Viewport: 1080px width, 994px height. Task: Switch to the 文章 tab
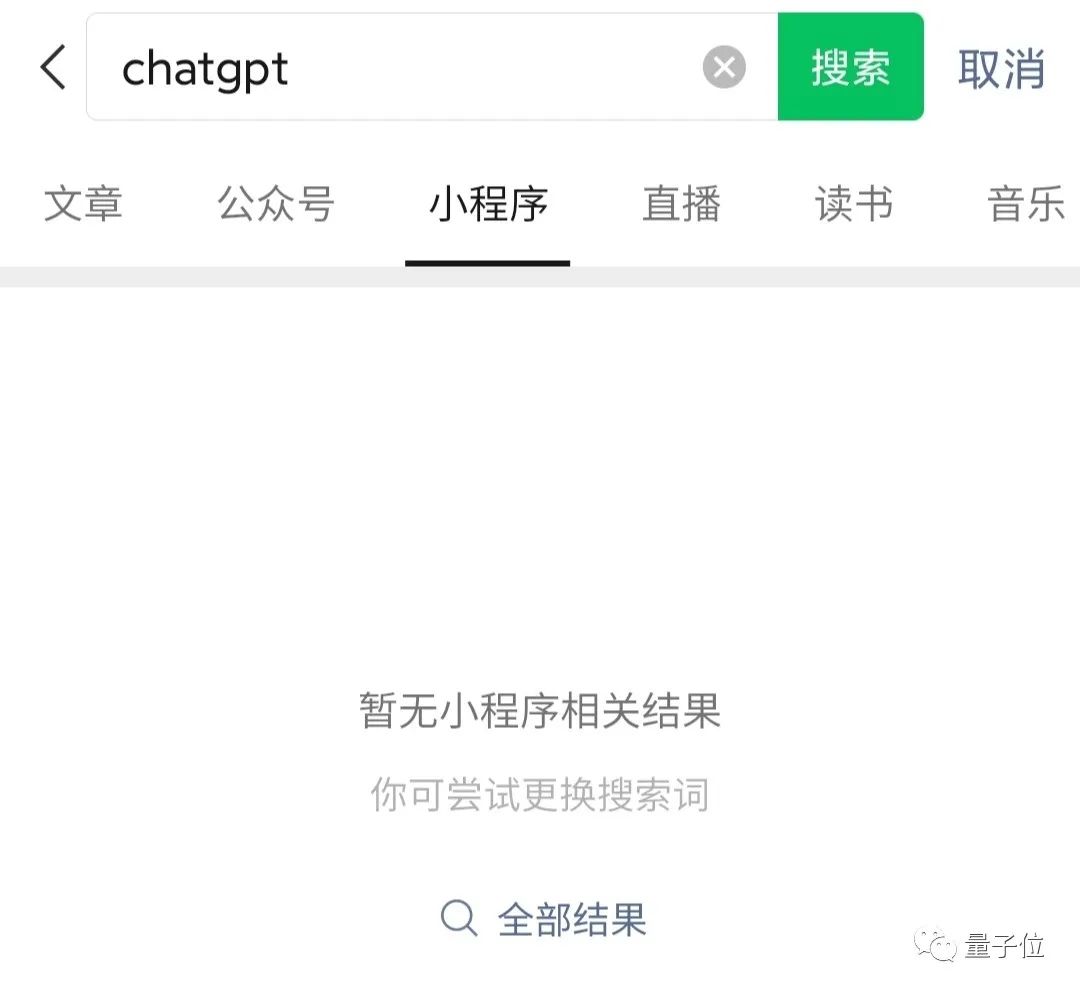83,204
